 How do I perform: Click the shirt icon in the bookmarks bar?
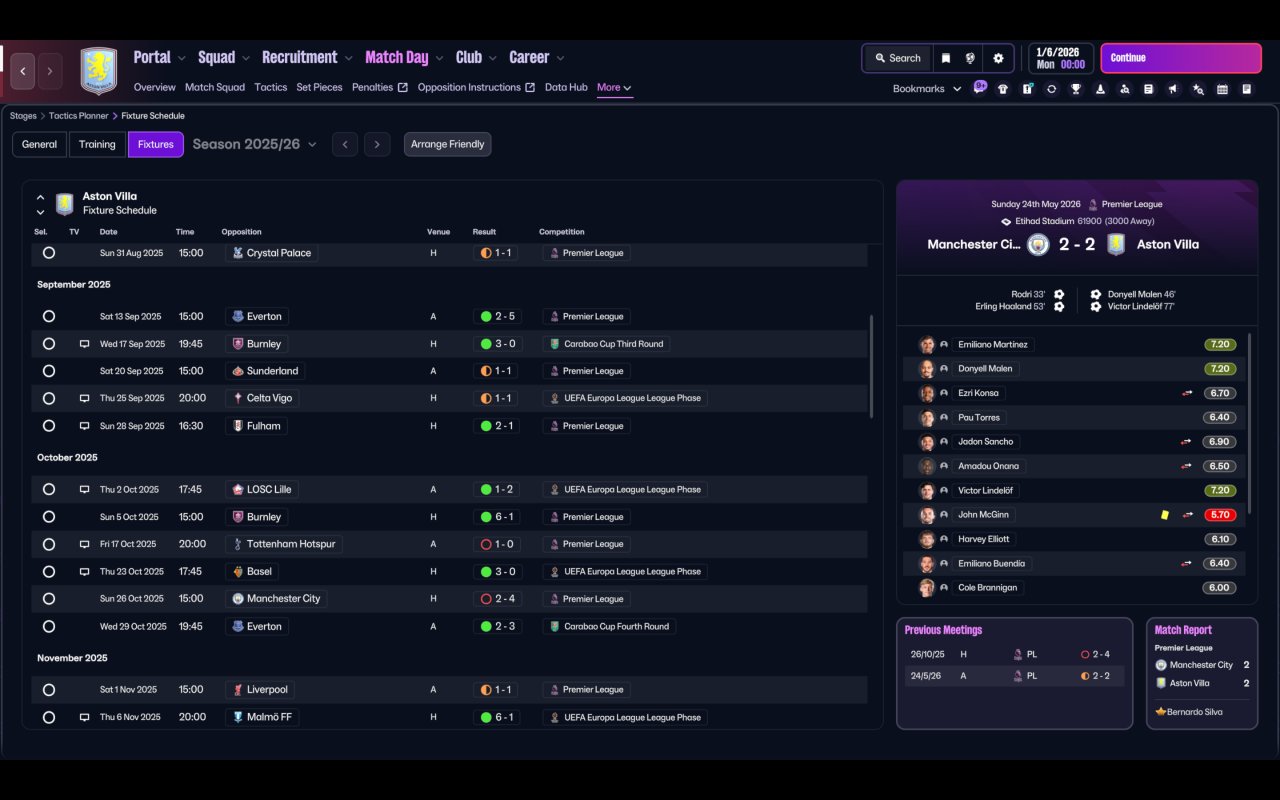pyautogui.click(x=1003, y=89)
